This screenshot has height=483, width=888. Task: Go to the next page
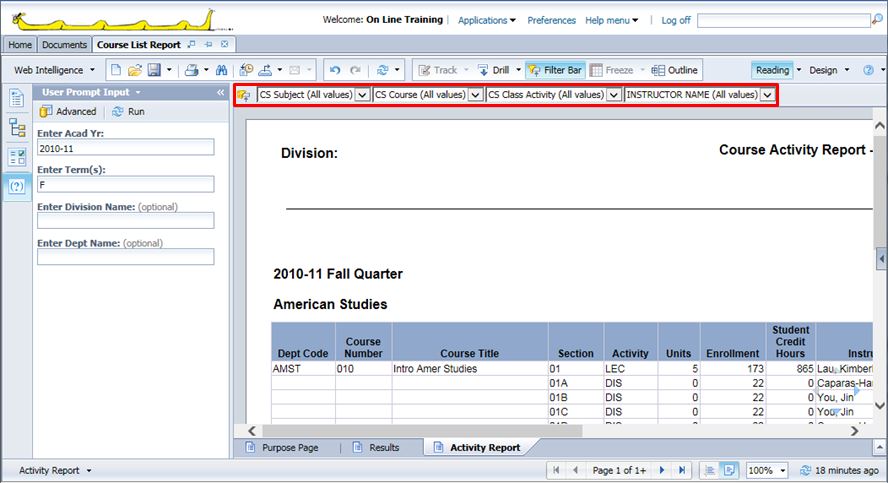[661, 470]
